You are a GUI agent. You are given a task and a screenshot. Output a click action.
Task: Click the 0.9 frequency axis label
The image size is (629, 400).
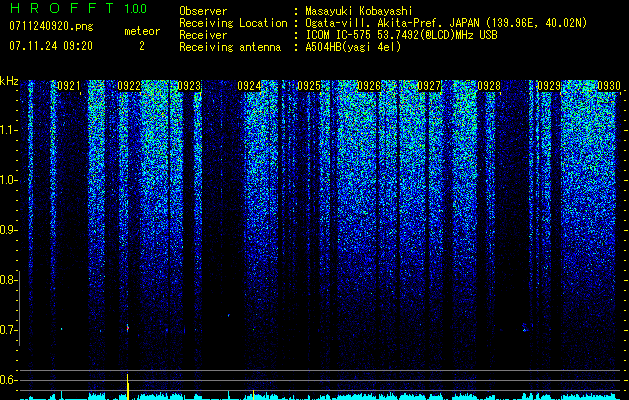[7, 230]
